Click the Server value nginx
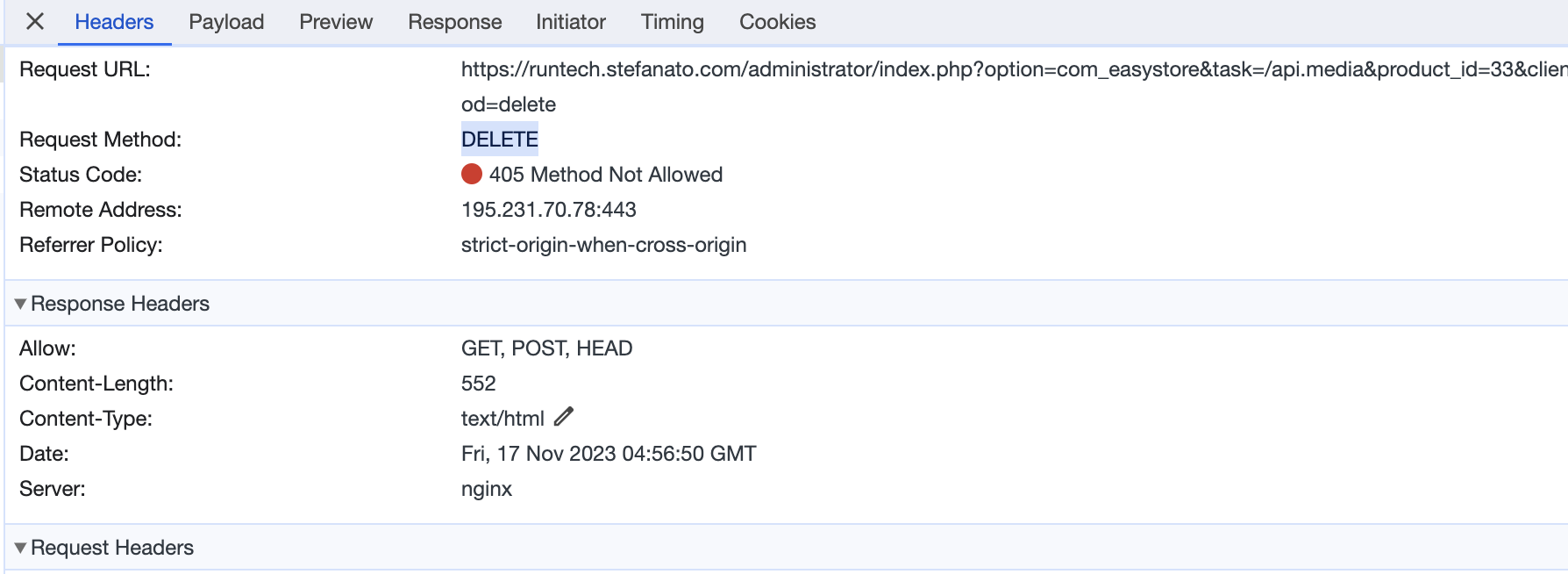Viewport: 1568px width, 574px height. click(x=487, y=489)
